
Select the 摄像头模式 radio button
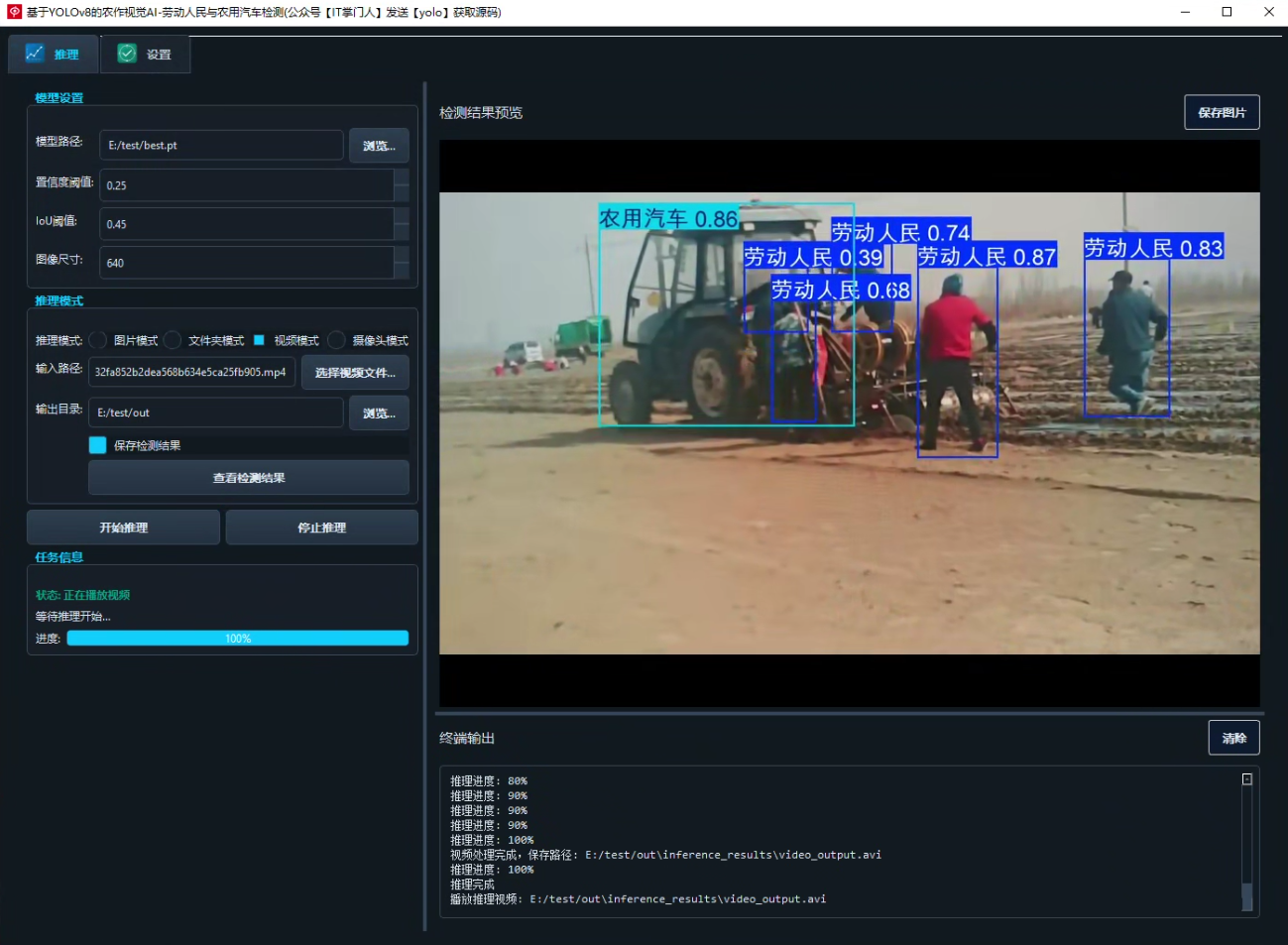pos(336,340)
